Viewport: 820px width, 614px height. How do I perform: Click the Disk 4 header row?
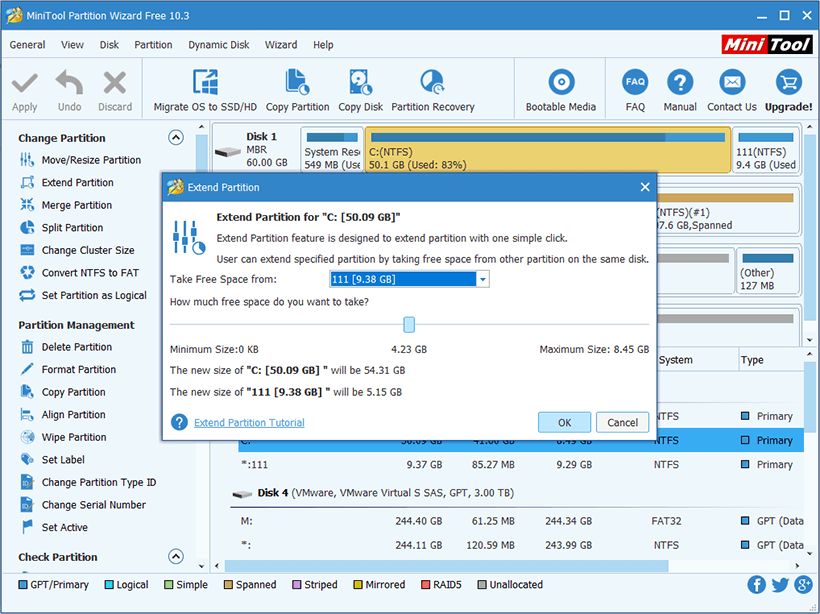(385, 493)
